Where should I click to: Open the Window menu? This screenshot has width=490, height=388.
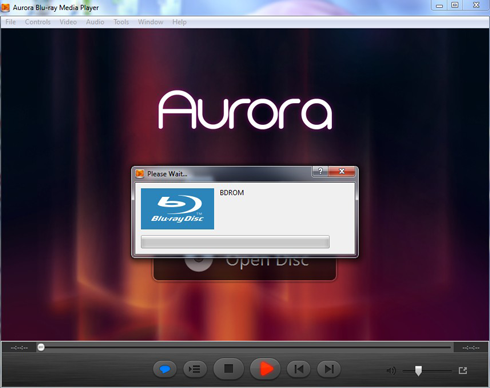click(150, 22)
